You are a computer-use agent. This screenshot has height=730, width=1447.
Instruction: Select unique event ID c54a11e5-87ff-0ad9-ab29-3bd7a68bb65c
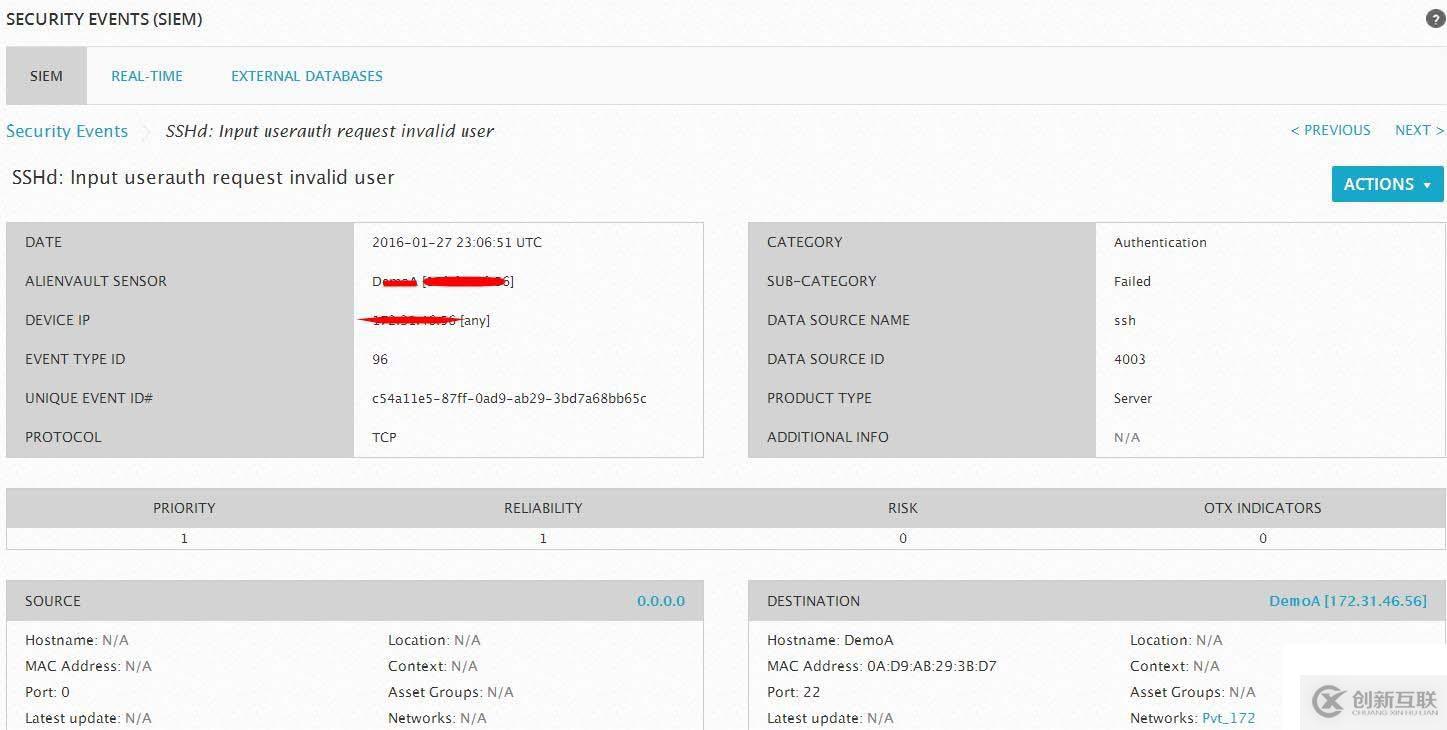pyautogui.click(x=509, y=398)
